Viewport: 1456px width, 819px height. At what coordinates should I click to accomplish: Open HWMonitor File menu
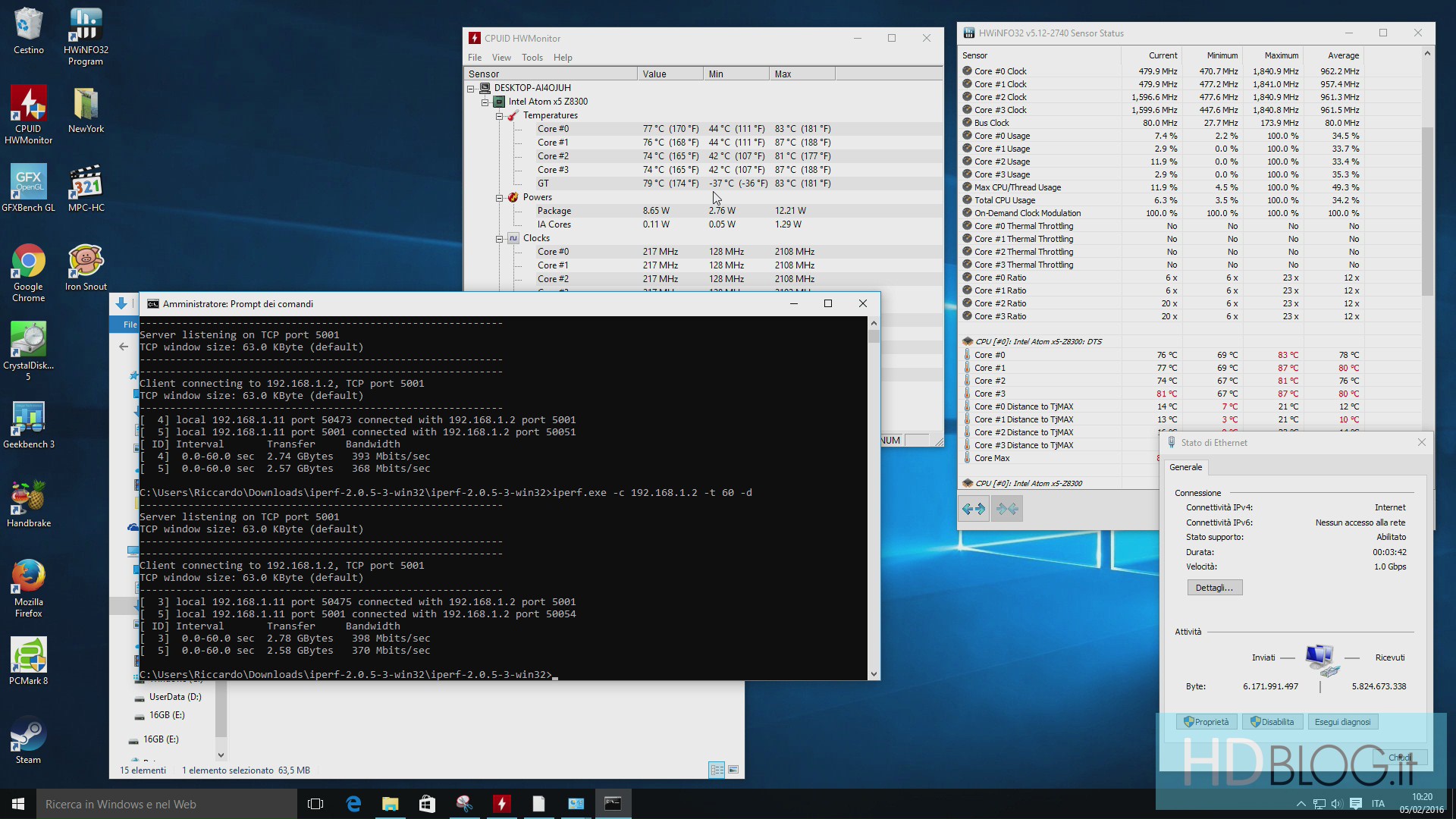pyautogui.click(x=475, y=58)
